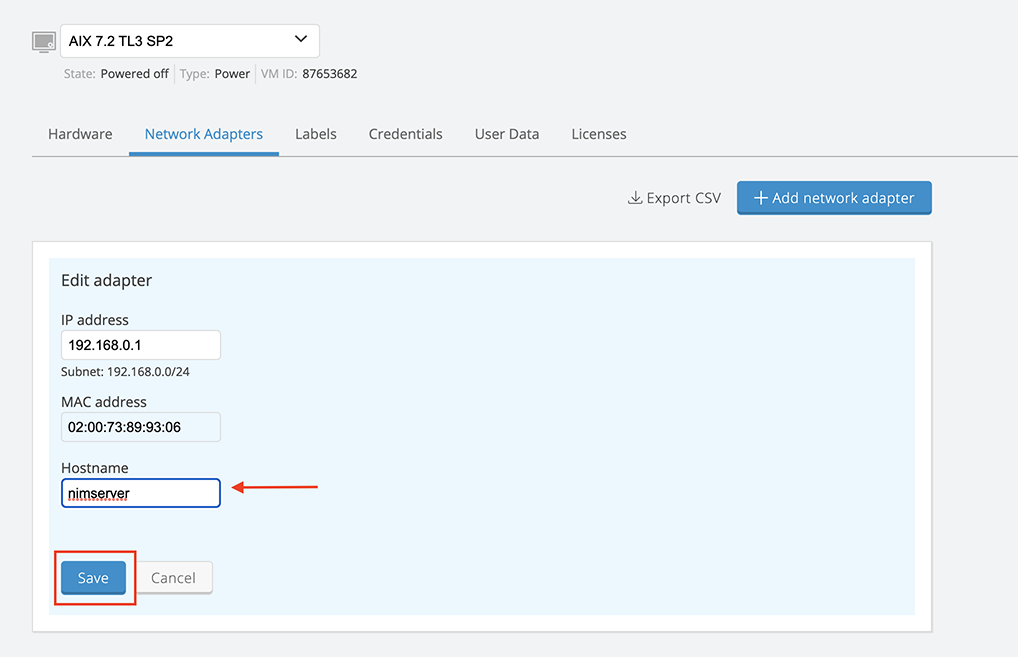Click the Hostname field with nimserver
The width and height of the screenshot is (1018, 657).
click(x=141, y=493)
